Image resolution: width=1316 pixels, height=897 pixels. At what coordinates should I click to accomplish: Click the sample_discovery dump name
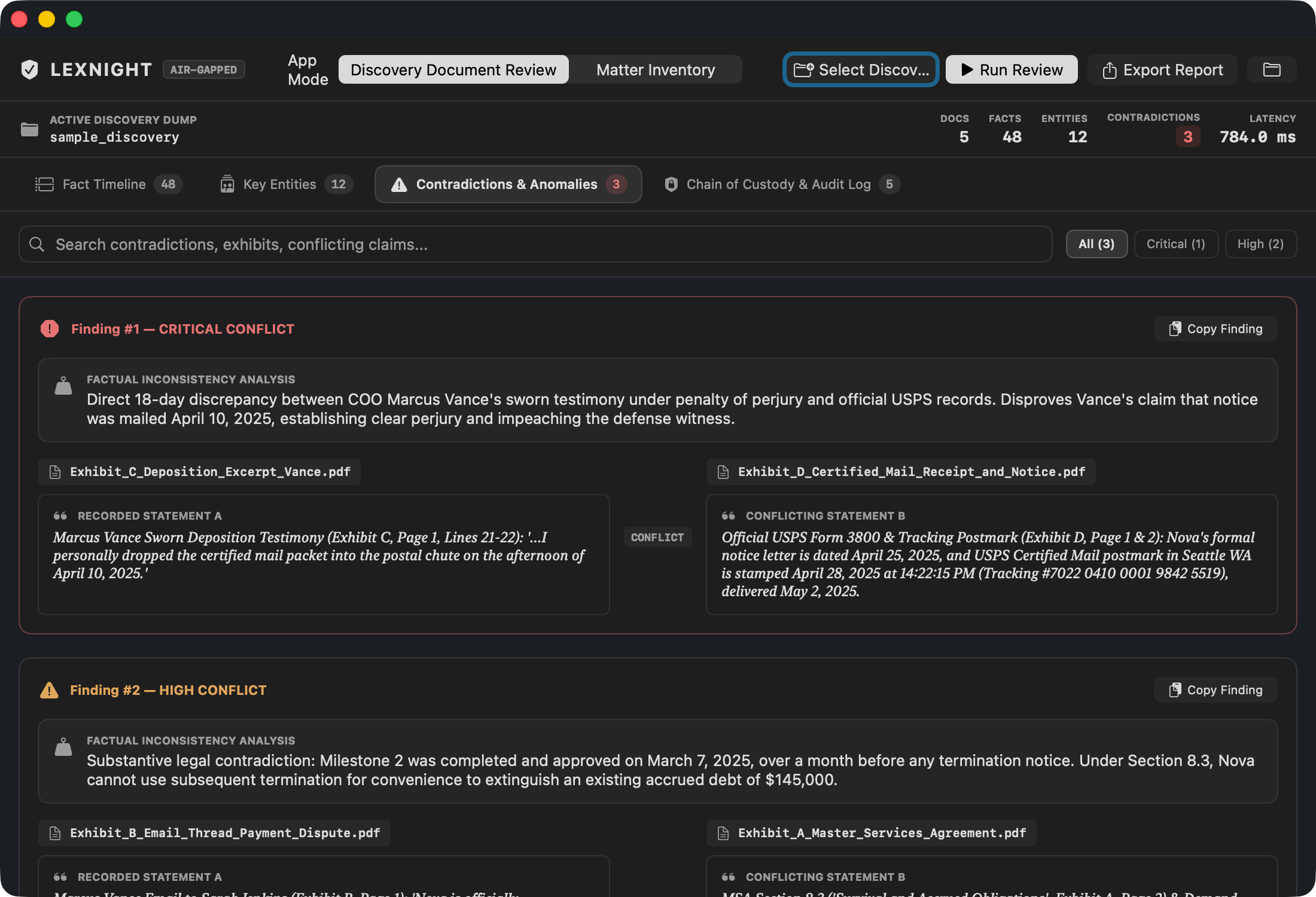[x=114, y=137]
